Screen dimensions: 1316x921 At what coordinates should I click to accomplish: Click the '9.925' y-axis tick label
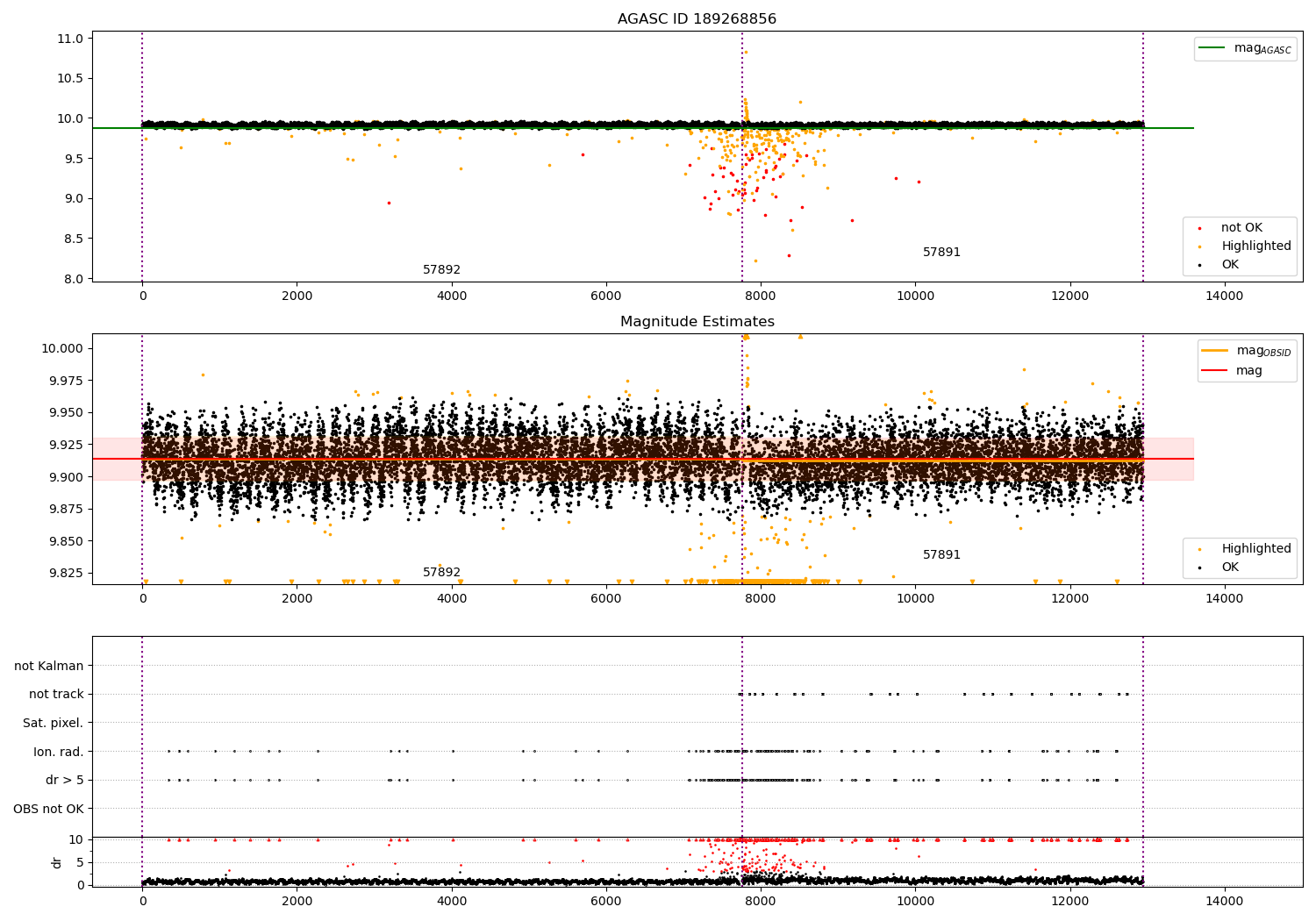click(67, 445)
